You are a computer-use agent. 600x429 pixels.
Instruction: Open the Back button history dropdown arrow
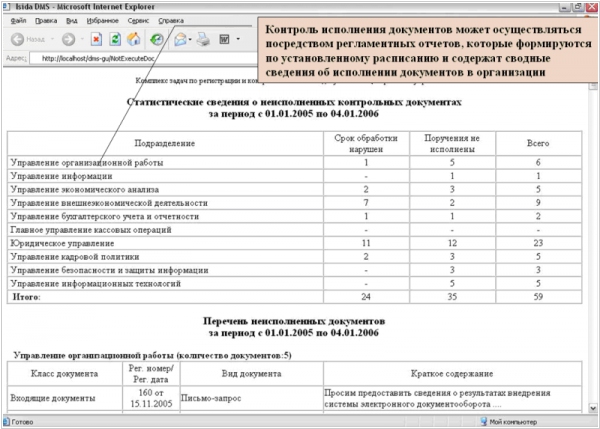coord(52,40)
